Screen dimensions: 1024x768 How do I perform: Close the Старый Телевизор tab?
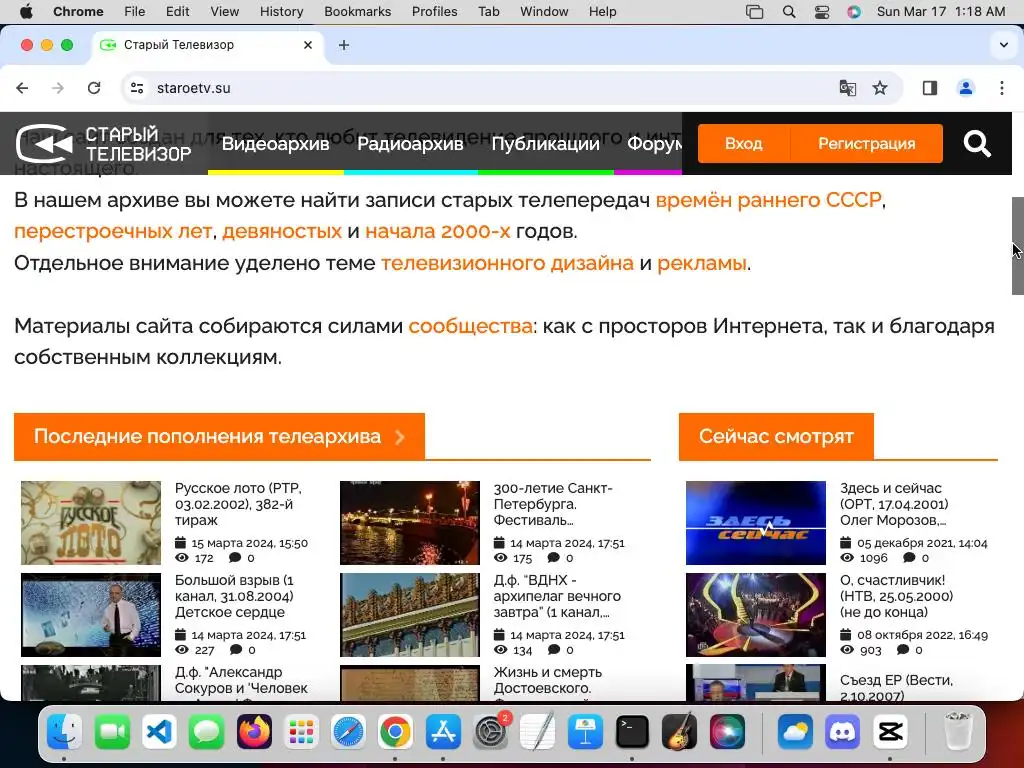coord(308,45)
